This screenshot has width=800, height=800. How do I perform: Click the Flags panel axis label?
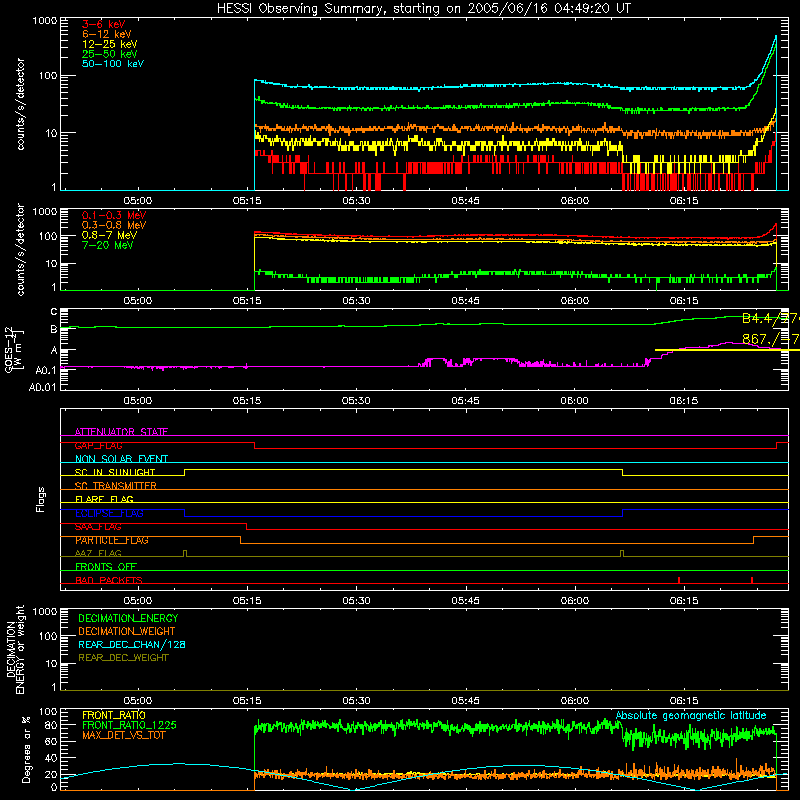tap(41, 499)
